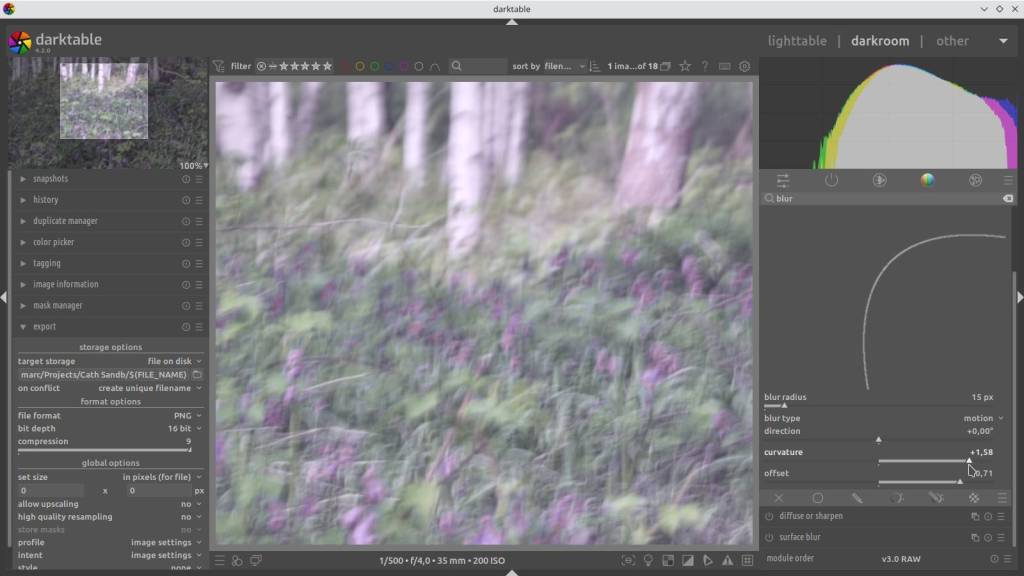Click the quick presets icon below image
The image size is (1024, 576).
point(219,561)
